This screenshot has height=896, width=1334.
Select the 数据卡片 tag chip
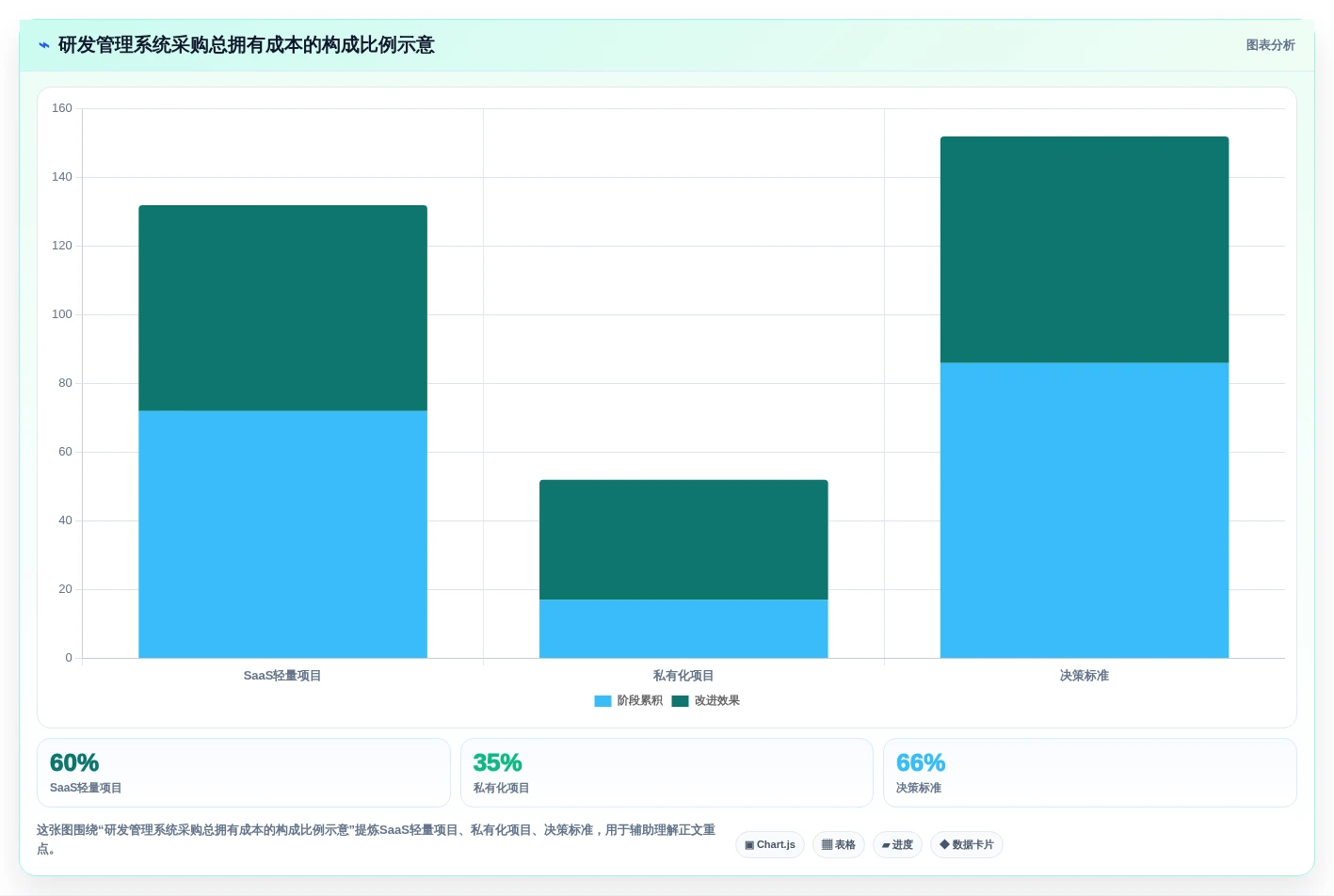pyautogui.click(x=967, y=844)
